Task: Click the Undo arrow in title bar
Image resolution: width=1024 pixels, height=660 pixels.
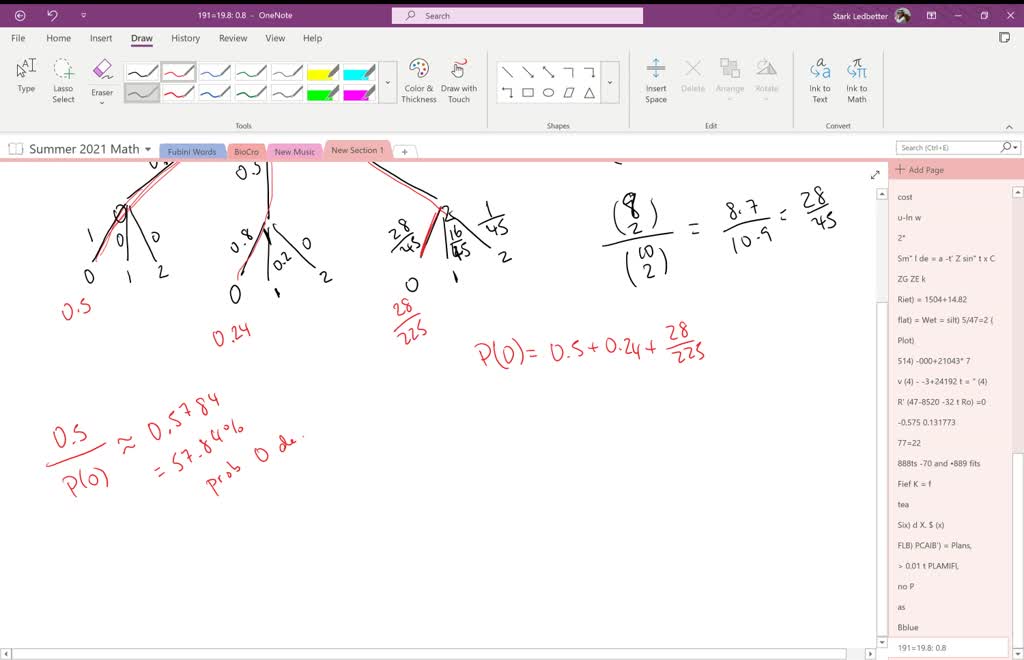Action: tap(52, 16)
